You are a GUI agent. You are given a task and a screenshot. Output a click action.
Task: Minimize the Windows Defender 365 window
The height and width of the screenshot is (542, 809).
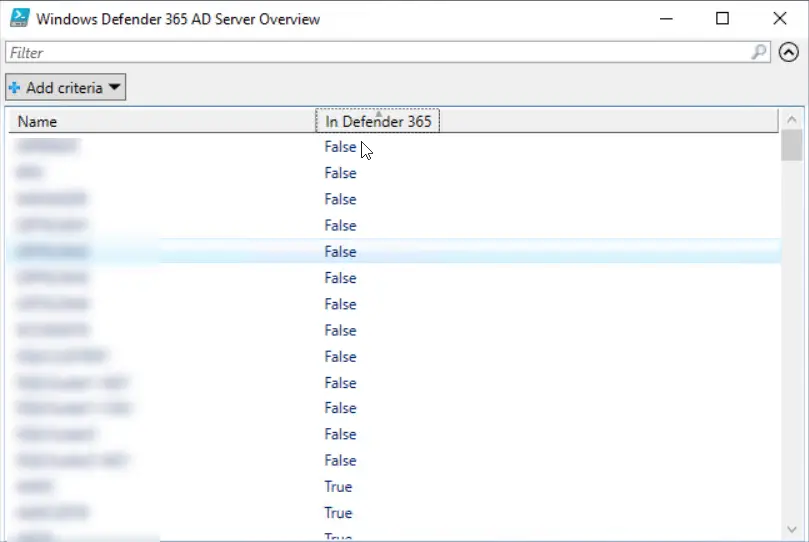[666, 19]
